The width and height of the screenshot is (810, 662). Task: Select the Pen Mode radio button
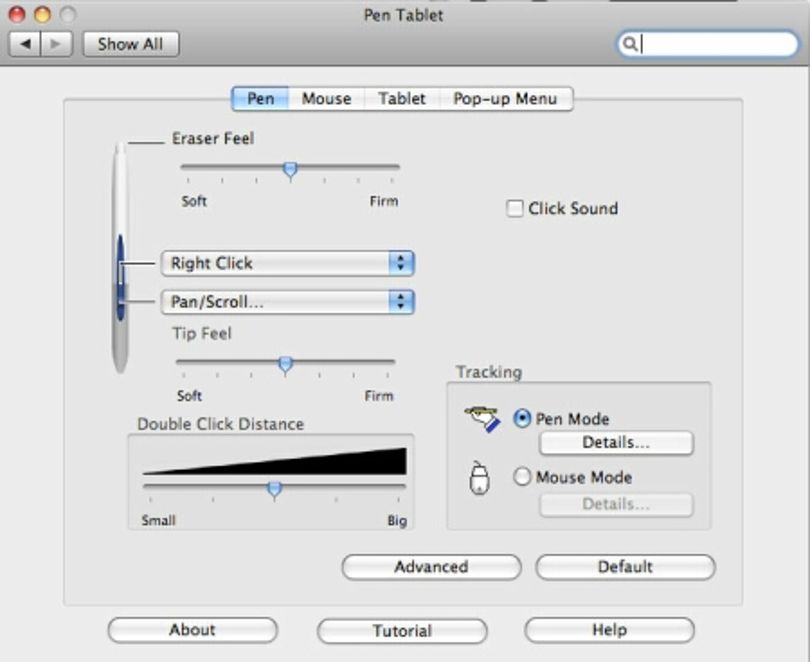[522, 418]
